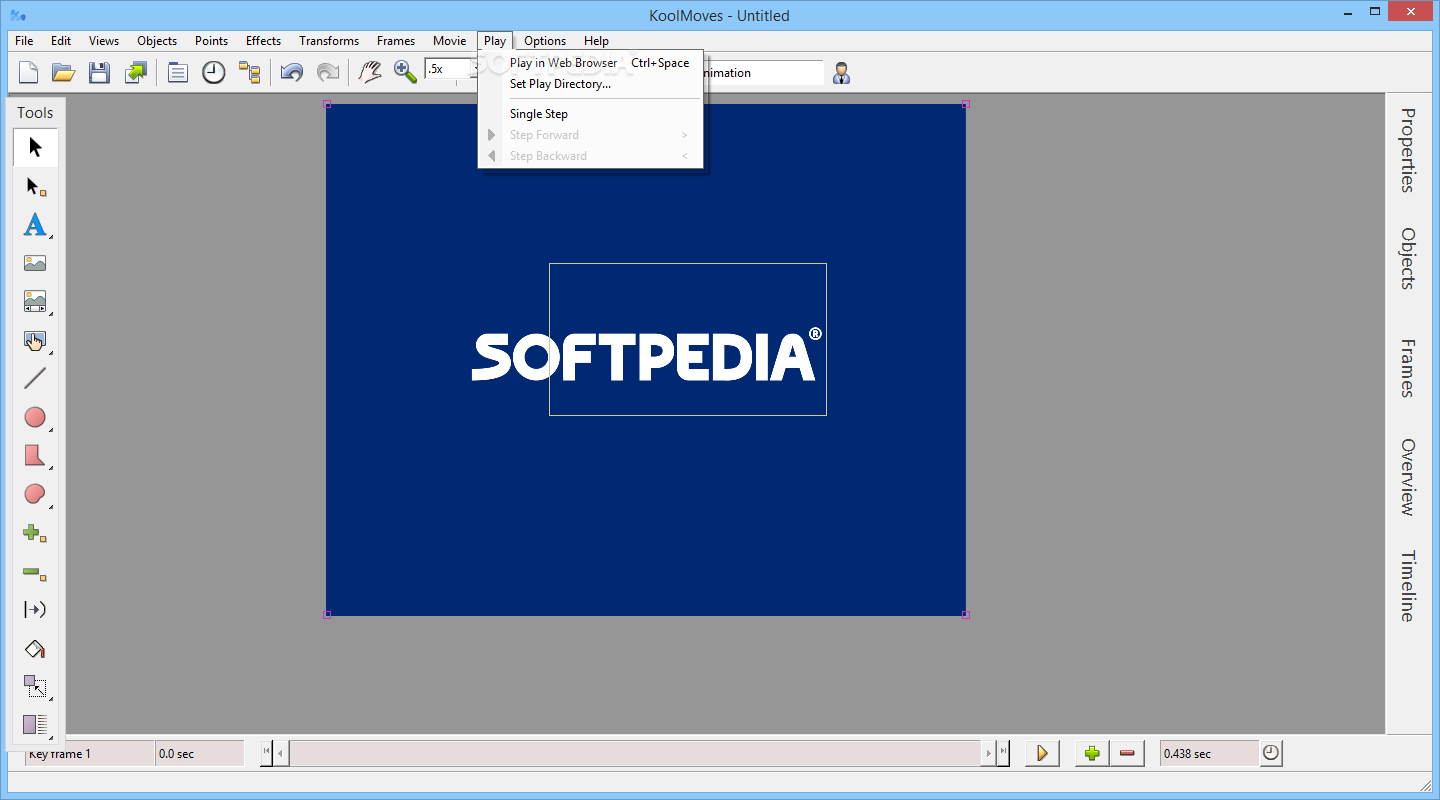The image size is (1440, 800).
Task: Open the zoom level .5x combo box
Action: (450, 69)
